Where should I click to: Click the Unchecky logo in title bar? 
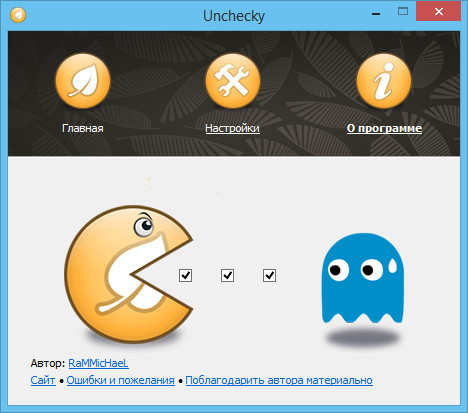(18, 15)
